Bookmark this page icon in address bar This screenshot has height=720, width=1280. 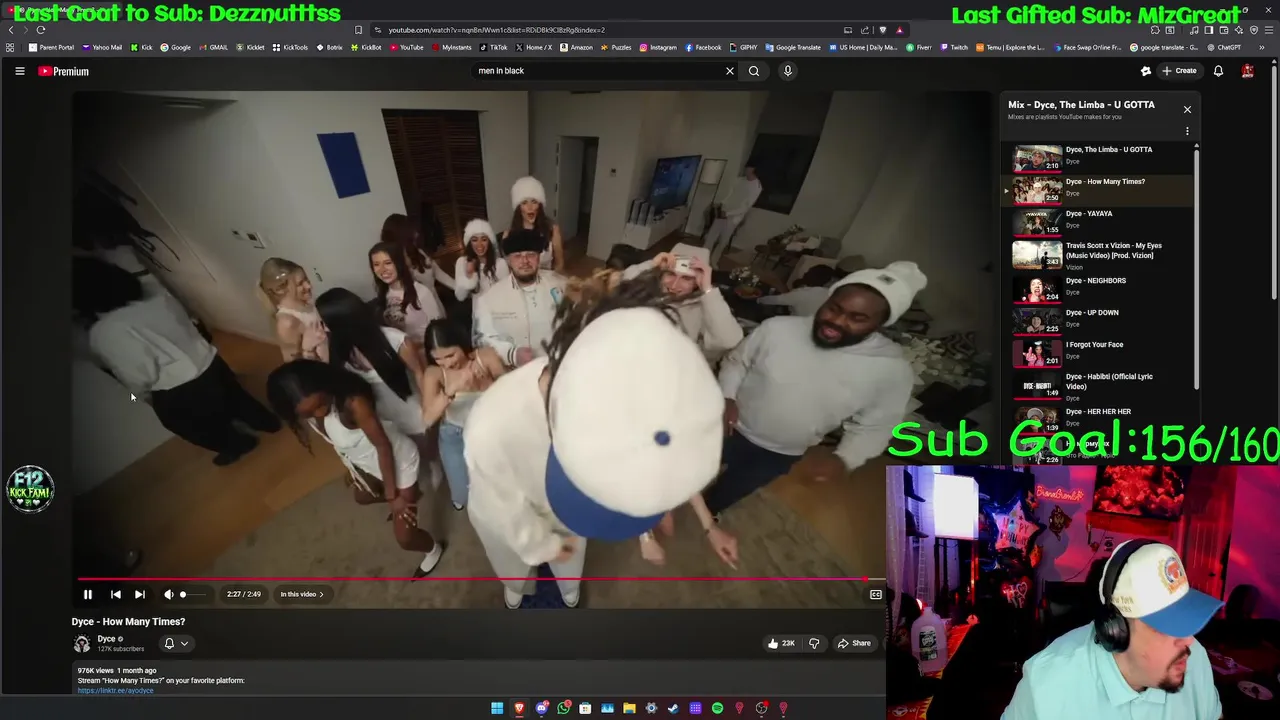point(358,30)
